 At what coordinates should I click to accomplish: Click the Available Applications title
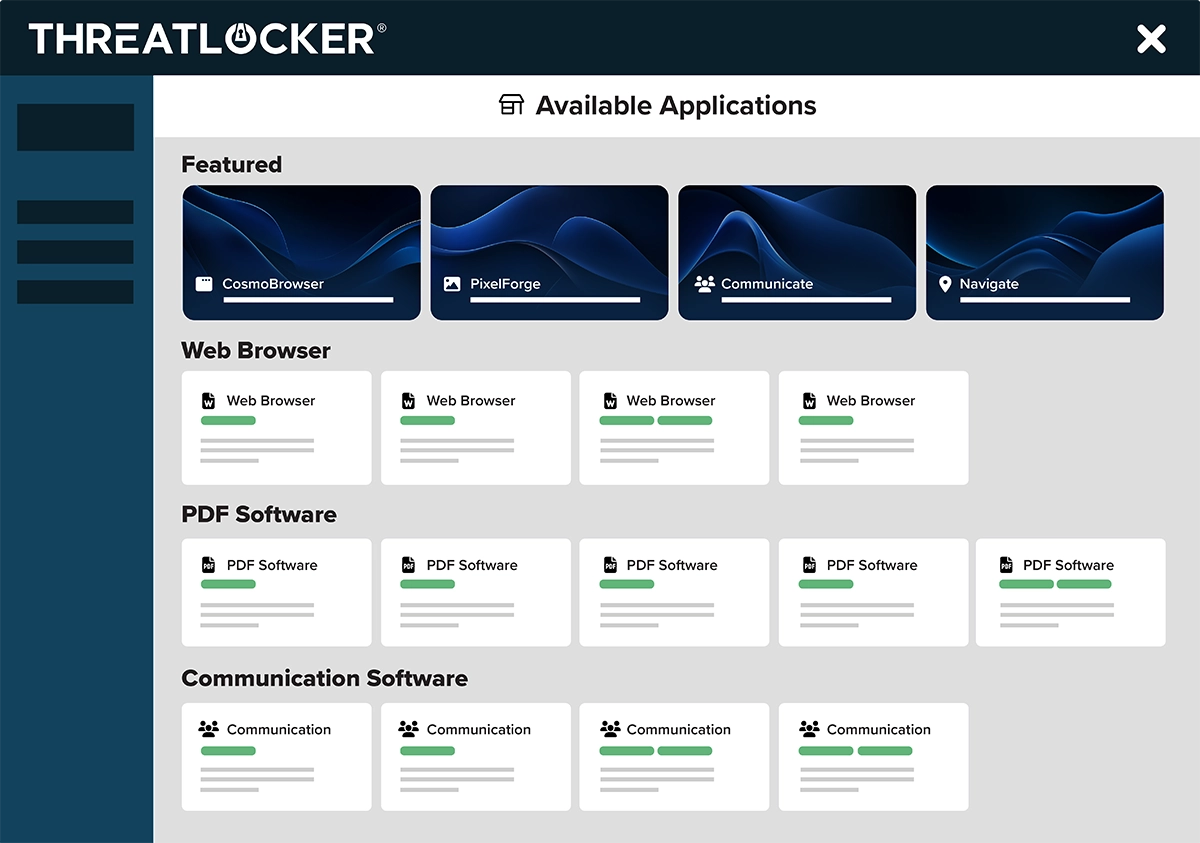[676, 105]
